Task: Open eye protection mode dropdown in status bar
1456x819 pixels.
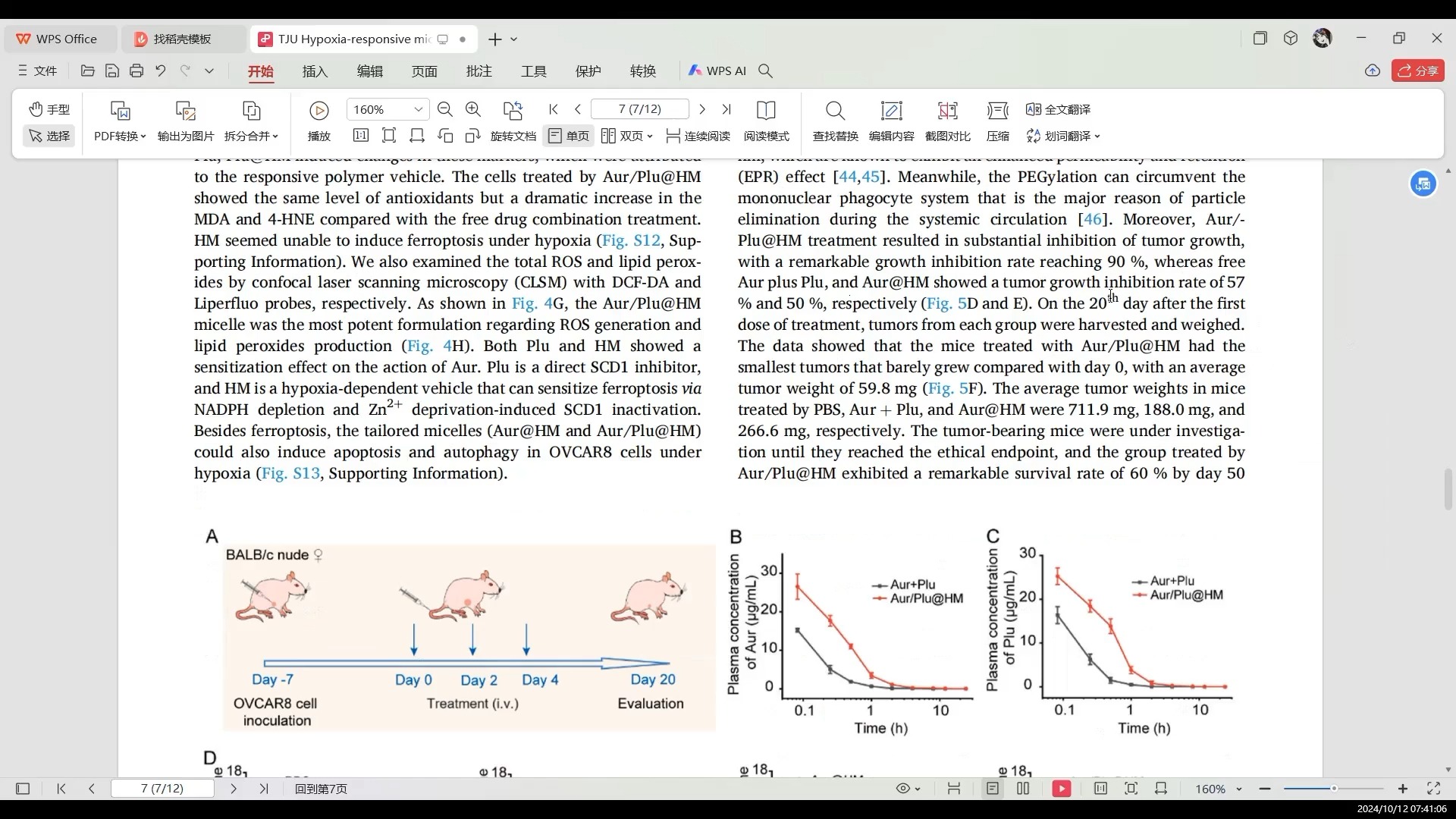Action: [x=908, y=789]
